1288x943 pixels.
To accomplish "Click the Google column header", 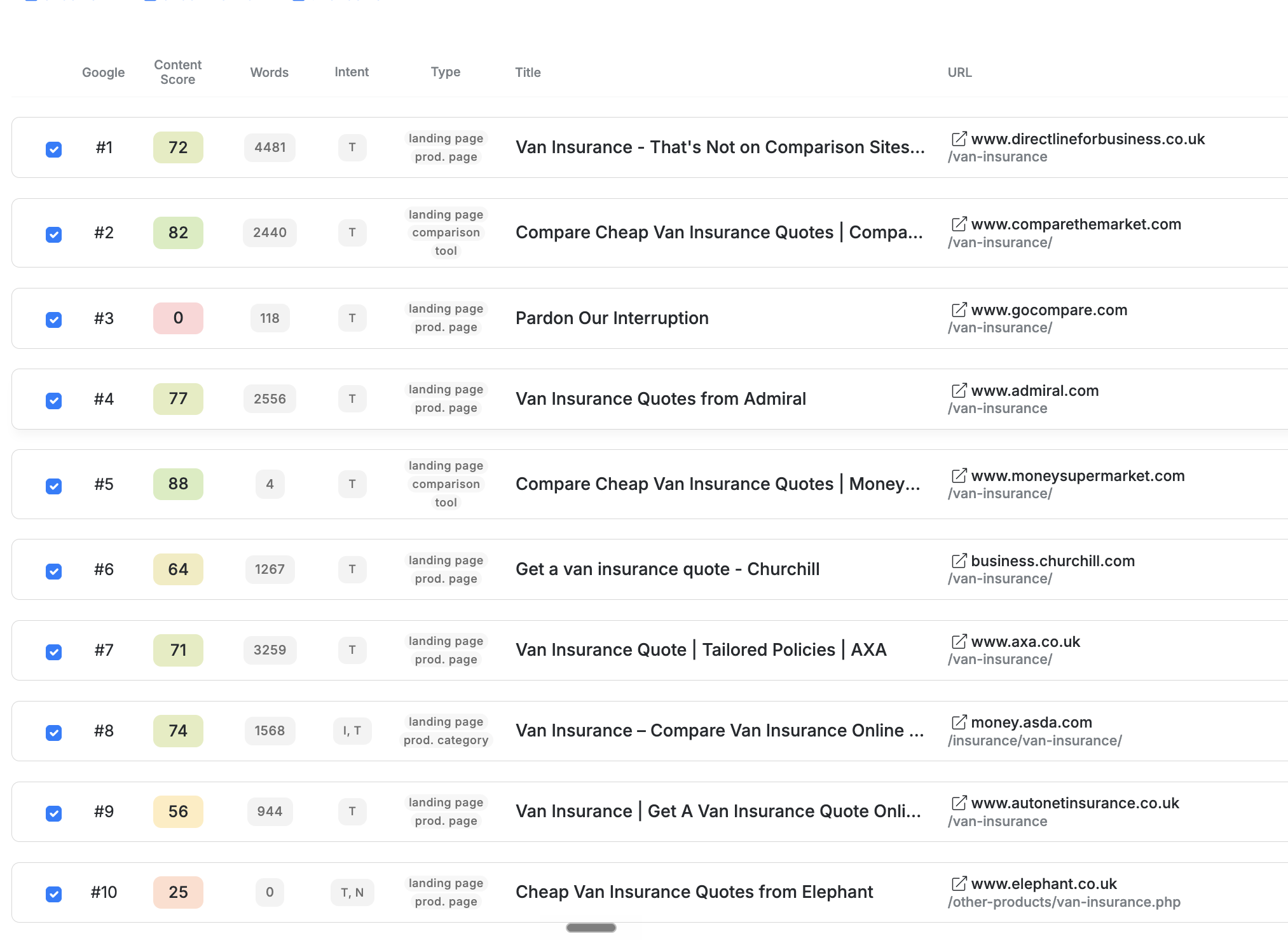I will [x=104, y=72].
